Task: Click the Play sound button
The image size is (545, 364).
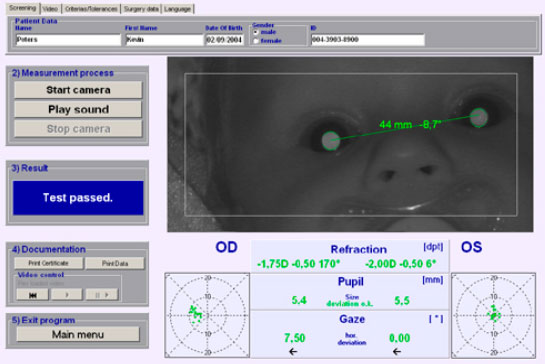Action: coord(78,110)
